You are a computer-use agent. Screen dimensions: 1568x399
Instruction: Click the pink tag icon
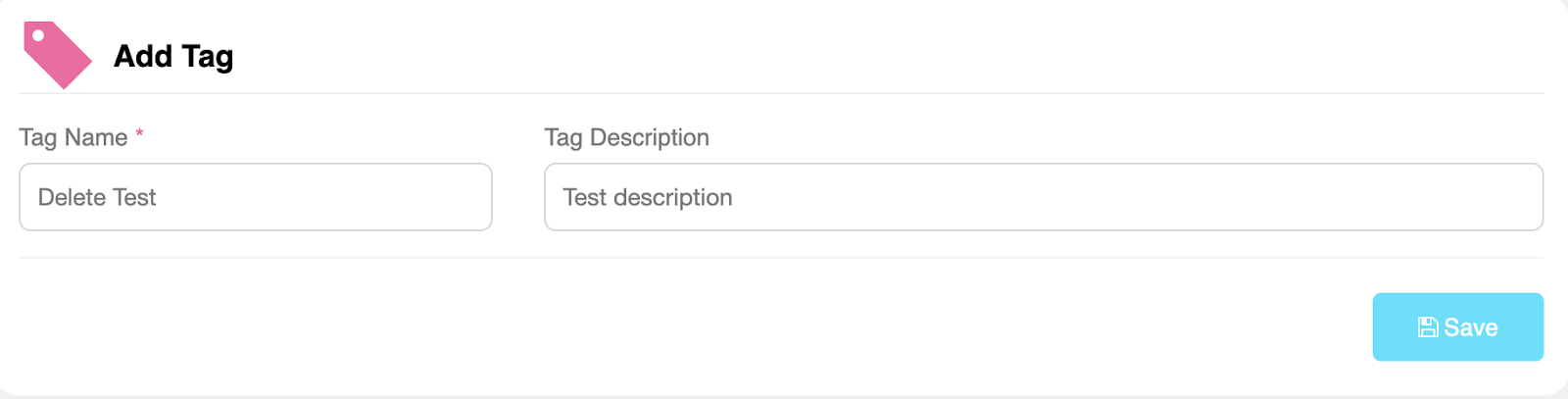(x=57, y=55)
